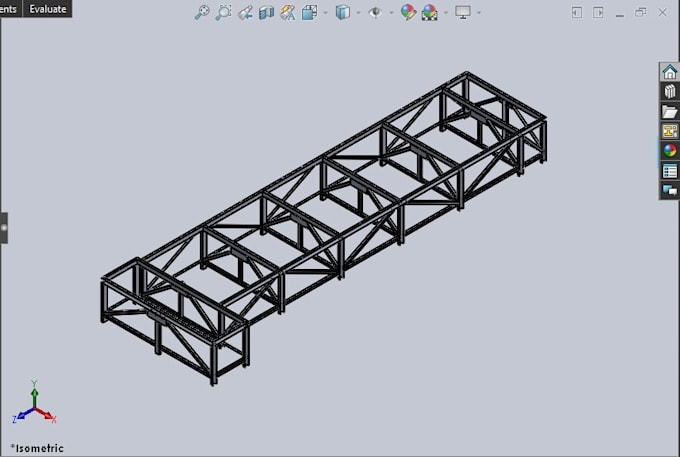Open the Appearances, Scenes and Decals tab
Image resolution: width=680 pixels, height=457 pixels.
pos(670,150)
